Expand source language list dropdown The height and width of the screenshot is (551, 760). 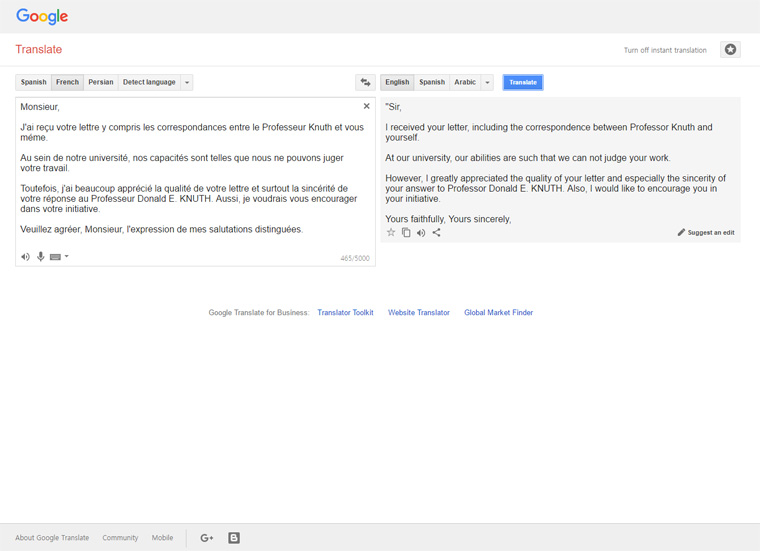[x=187, y=82]
